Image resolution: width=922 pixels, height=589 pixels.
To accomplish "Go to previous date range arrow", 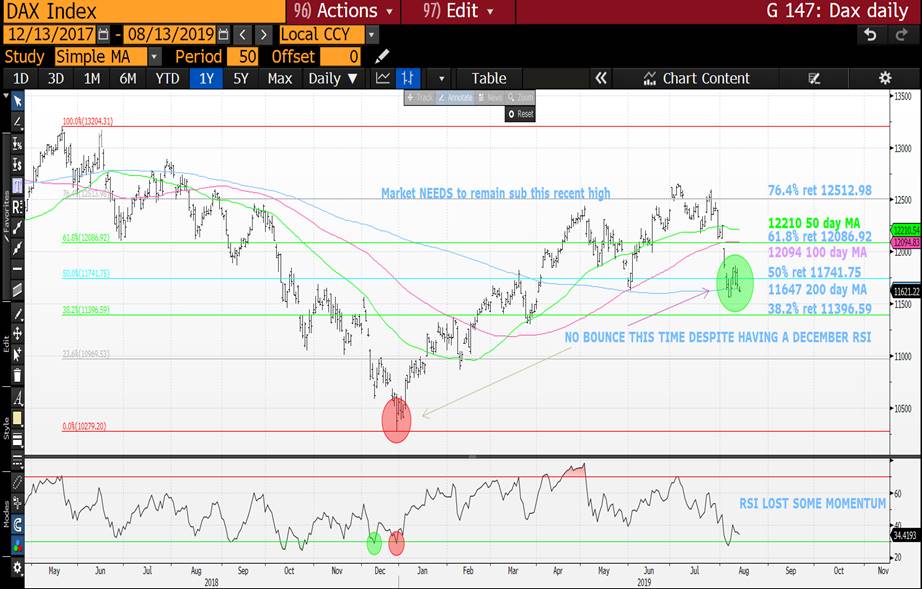I will [242, 35].
